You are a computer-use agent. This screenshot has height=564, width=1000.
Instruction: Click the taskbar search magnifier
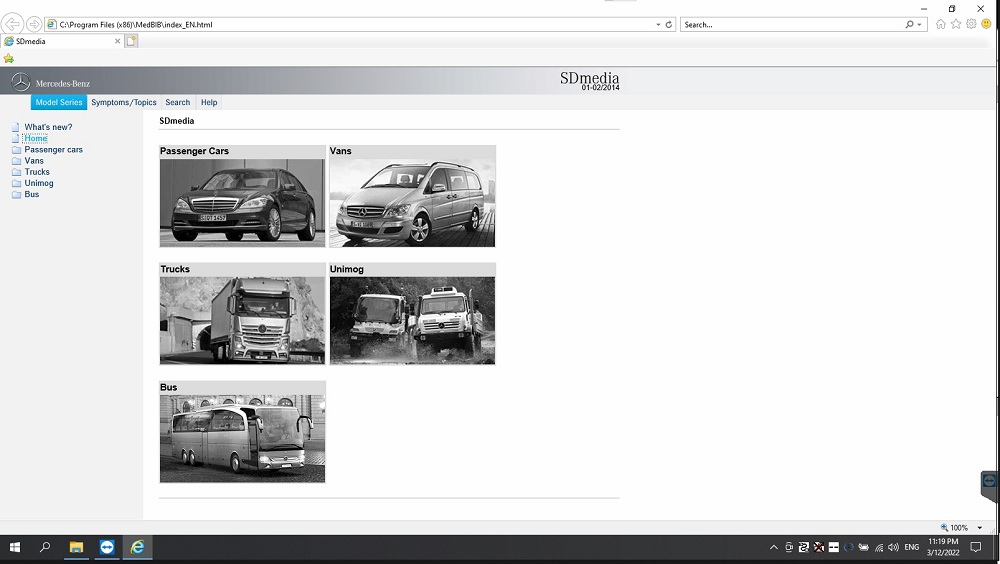point(45,547)
